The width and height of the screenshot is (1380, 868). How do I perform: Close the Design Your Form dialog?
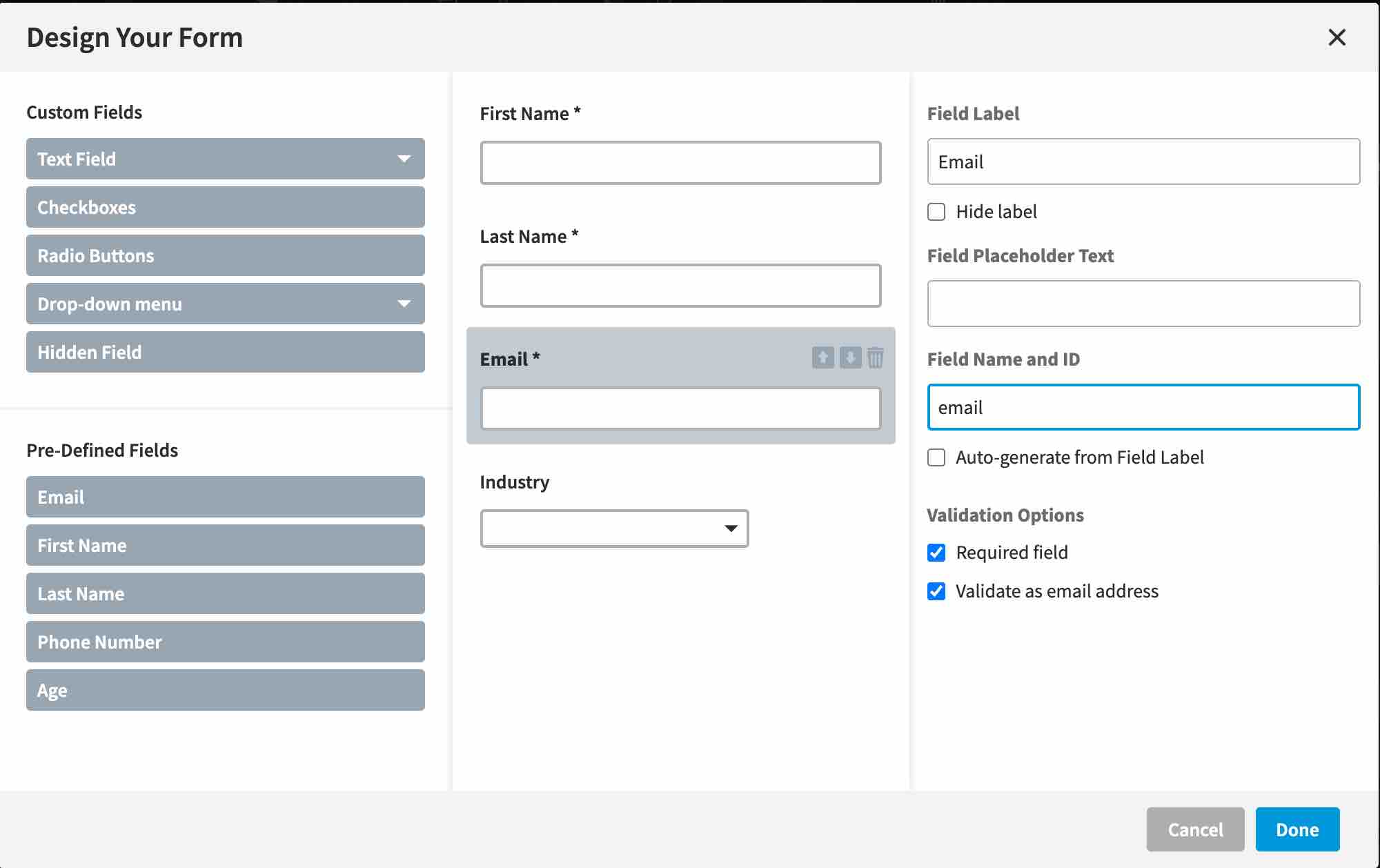click(1337, 38)
